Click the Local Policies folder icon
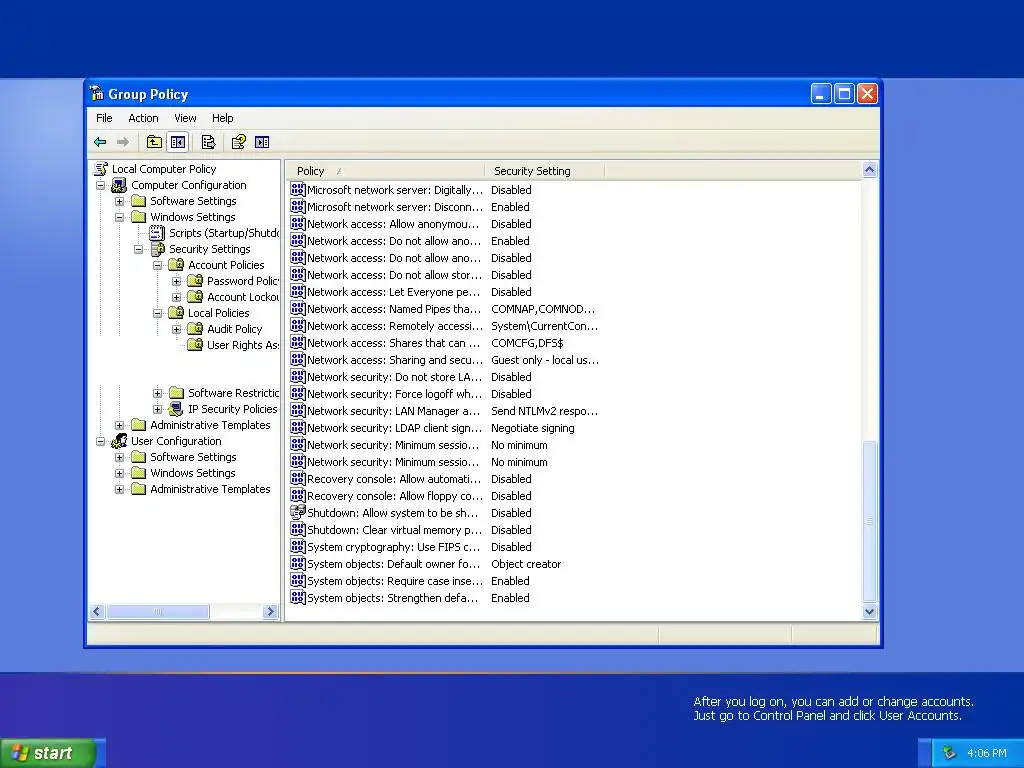Screen dimensions: 1024x768 click(176, 312)
